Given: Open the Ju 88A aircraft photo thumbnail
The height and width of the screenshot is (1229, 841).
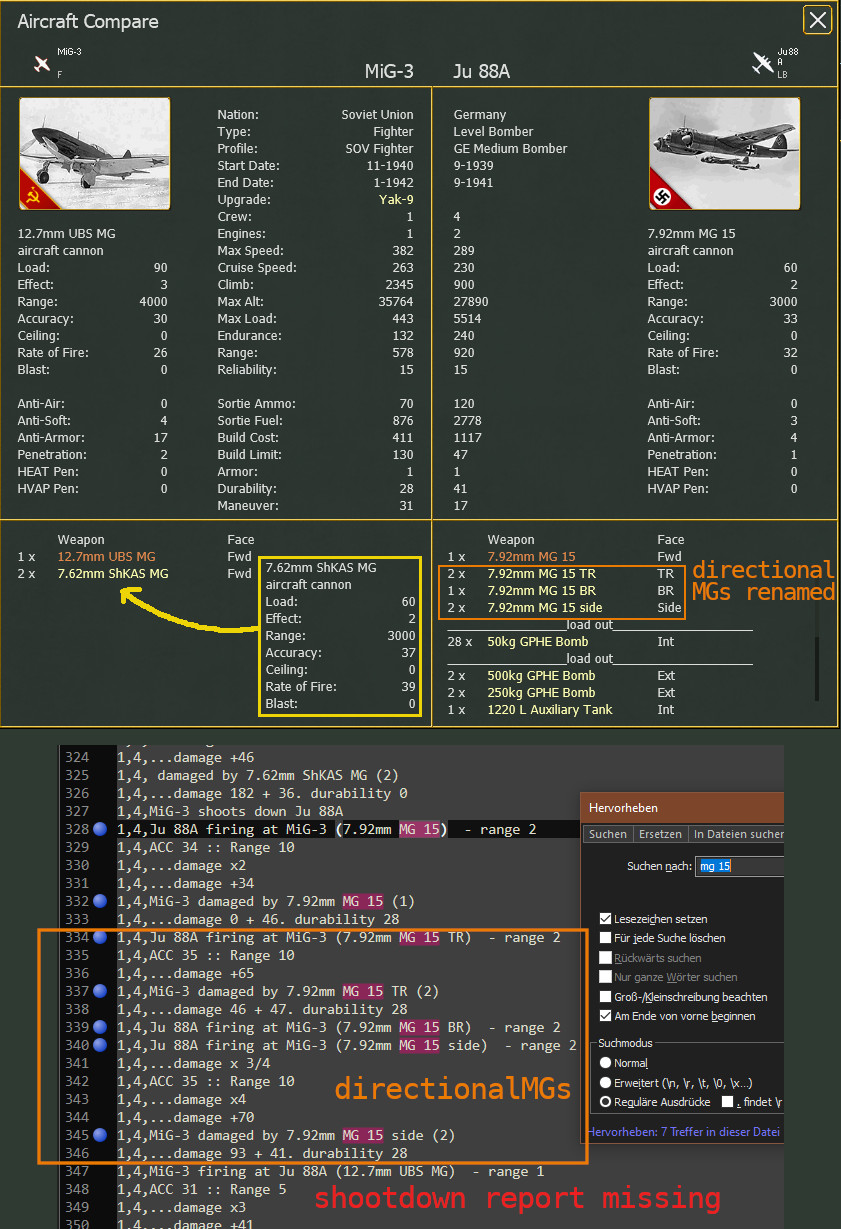Looking at the screenshot, I should tap(724, 154).
